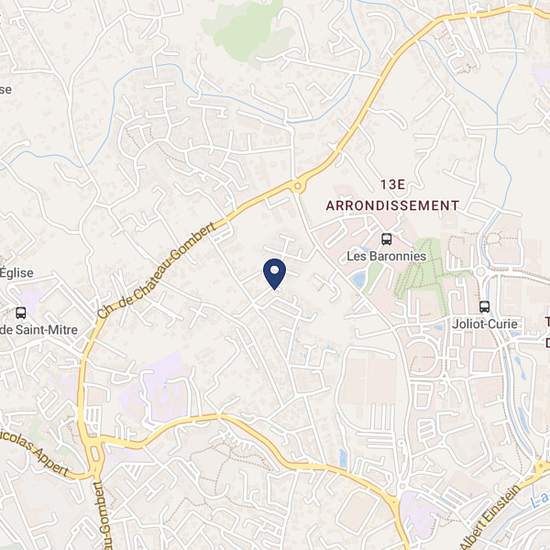
Task: Click the Saint-Mitre bus stop icon
Action: (21, 313)
